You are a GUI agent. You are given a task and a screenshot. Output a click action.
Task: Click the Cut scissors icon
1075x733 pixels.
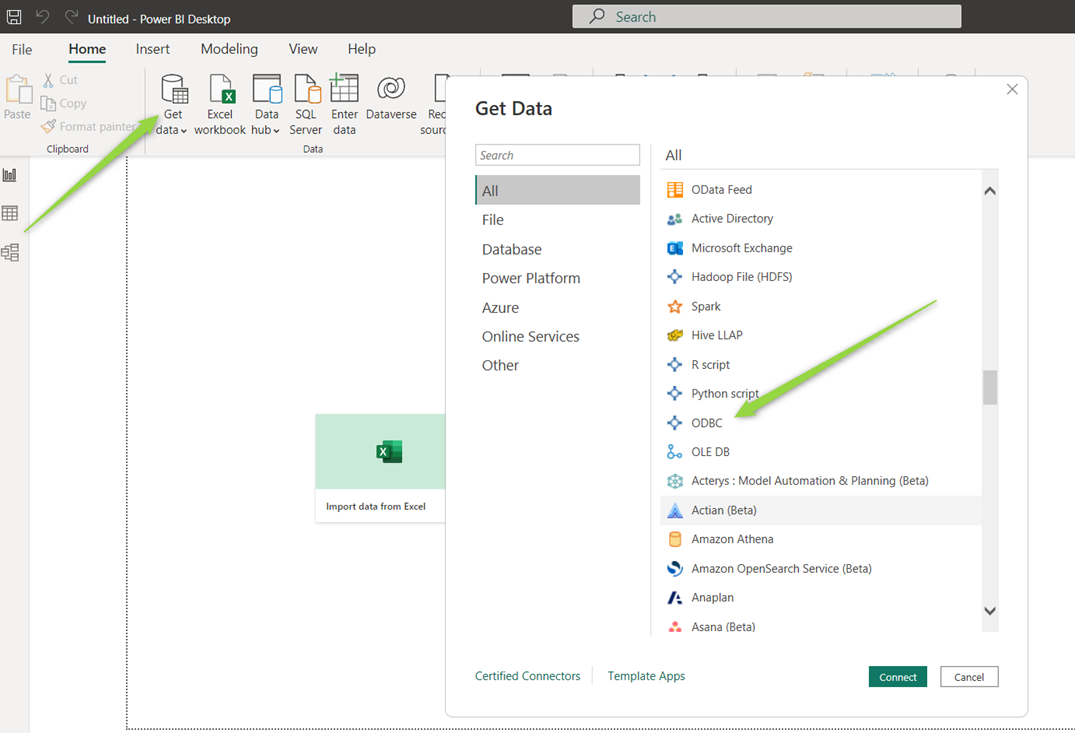tap(48, 80)
